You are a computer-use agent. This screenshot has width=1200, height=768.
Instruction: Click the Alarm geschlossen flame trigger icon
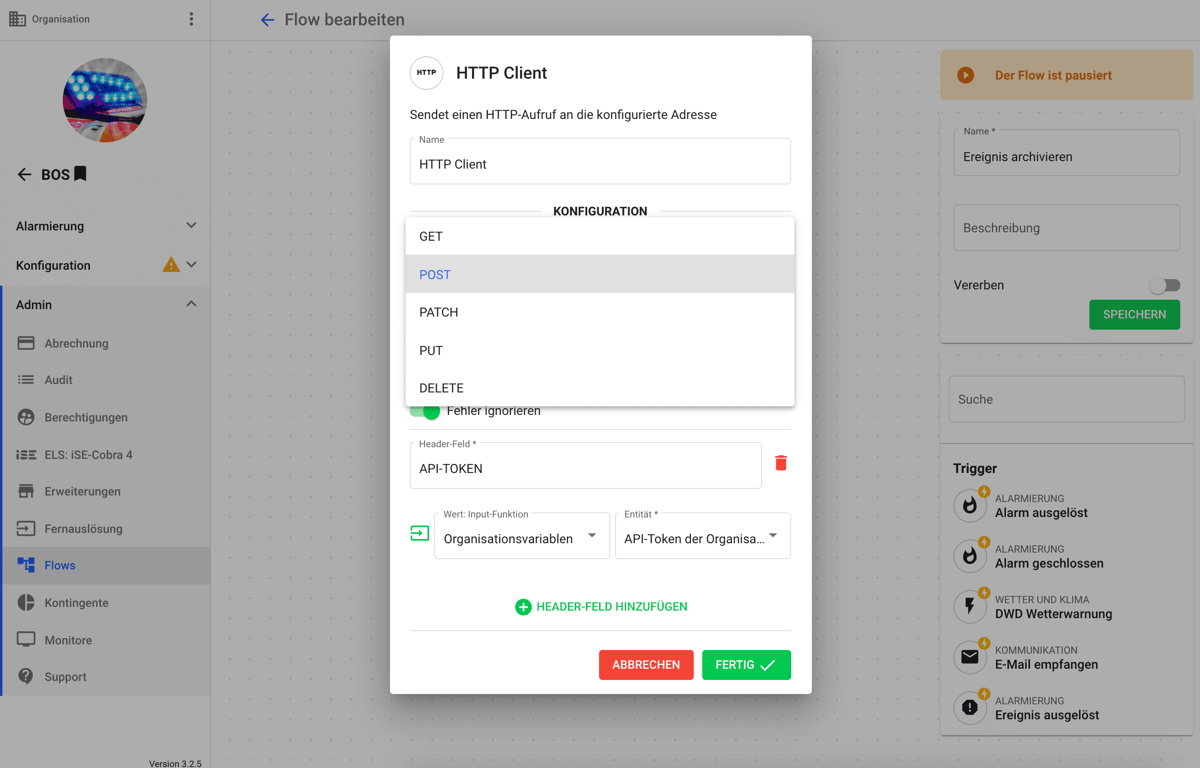(x=970, y=556)
